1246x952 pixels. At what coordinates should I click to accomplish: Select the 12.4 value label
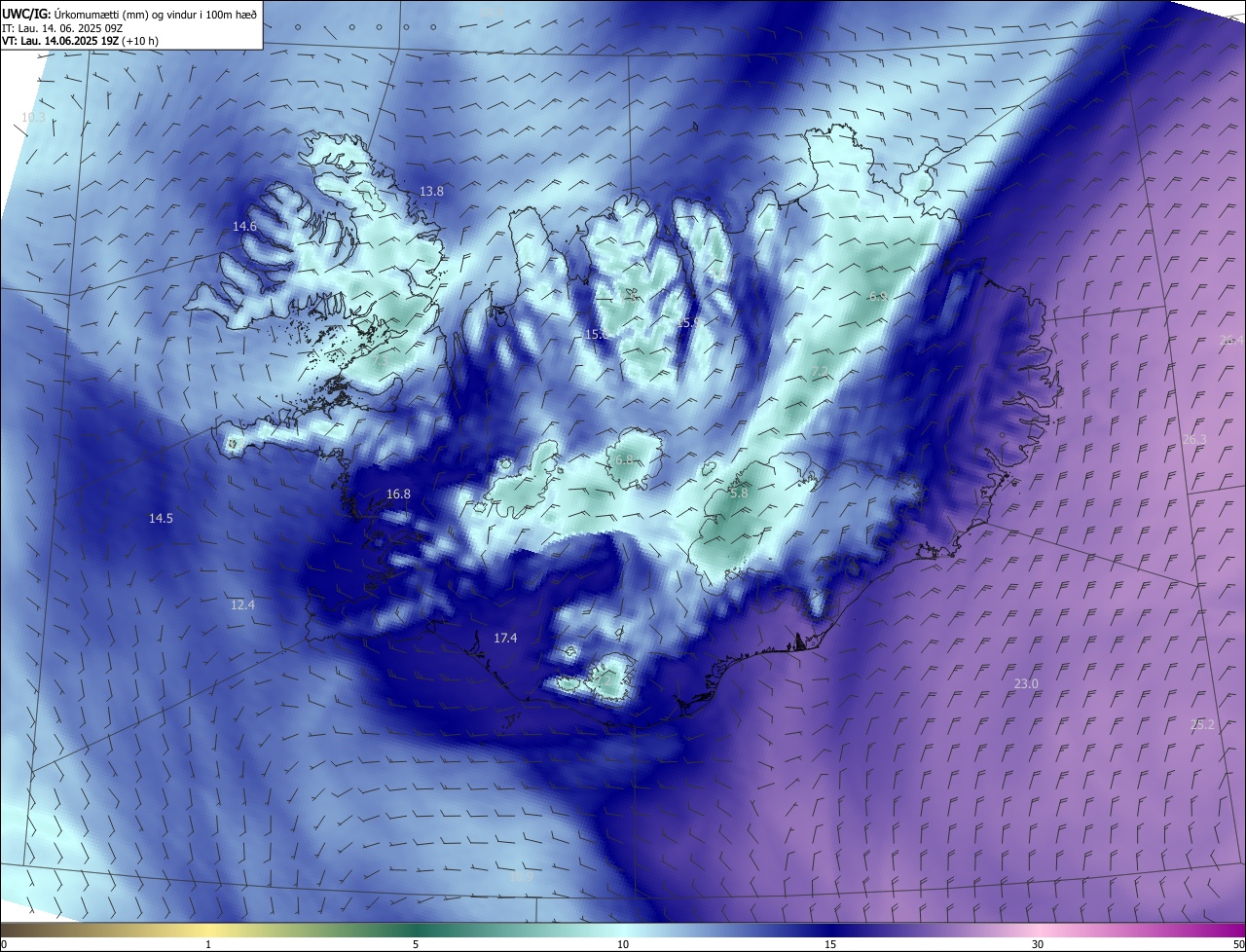click(x=242, y=604)
